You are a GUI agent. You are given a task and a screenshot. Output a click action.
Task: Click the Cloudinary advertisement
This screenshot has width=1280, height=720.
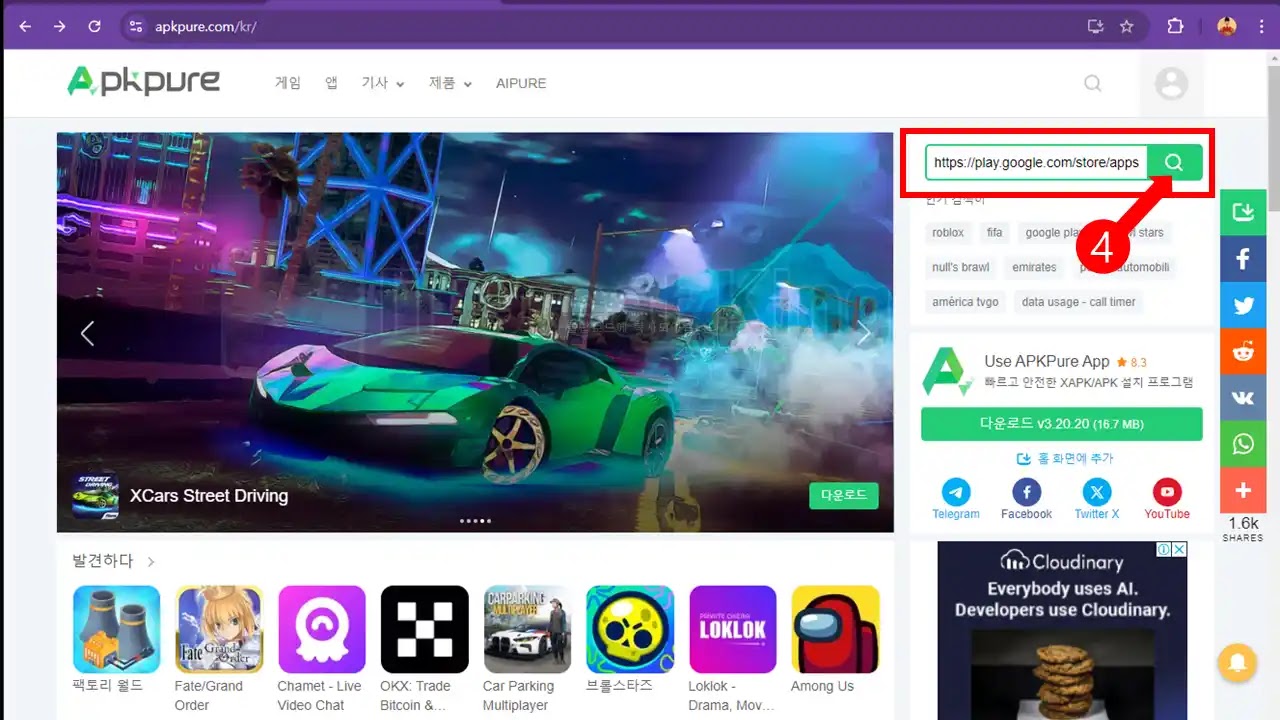(x=1062, y=630)
